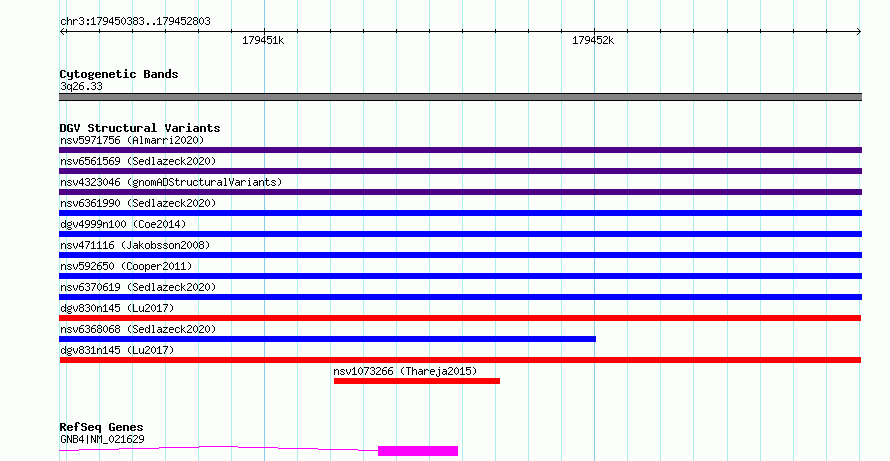Click the 179451k ruler tick label
This screenshot has width=890, height=461.
(263, 40)
